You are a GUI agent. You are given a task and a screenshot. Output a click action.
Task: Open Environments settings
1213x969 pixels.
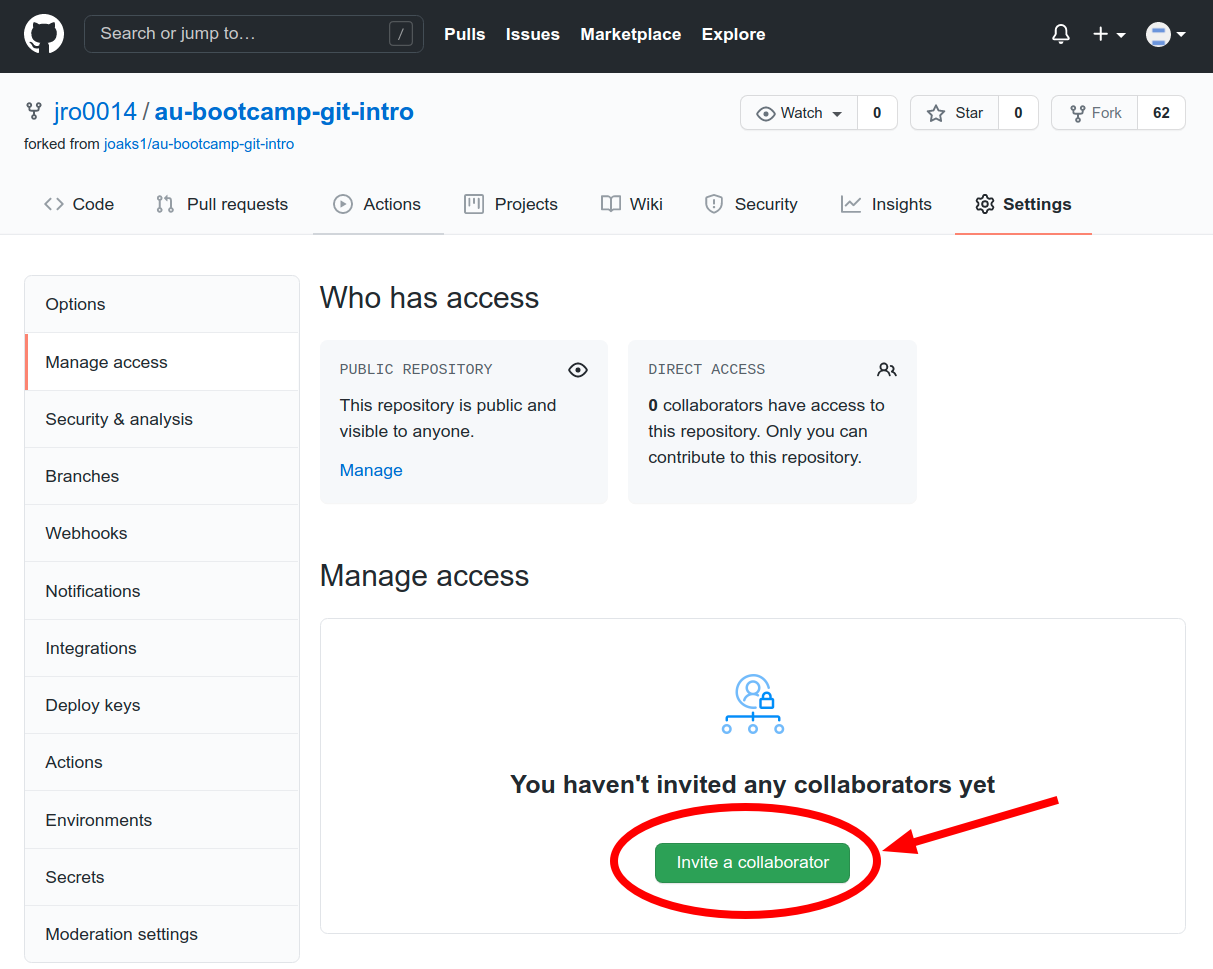pyautogui.click(x=162, y=820)
